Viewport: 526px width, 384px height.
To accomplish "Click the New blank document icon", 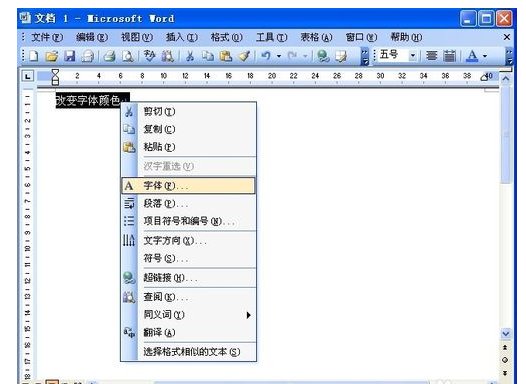I will pyautogui.click(x=34, y=56).
